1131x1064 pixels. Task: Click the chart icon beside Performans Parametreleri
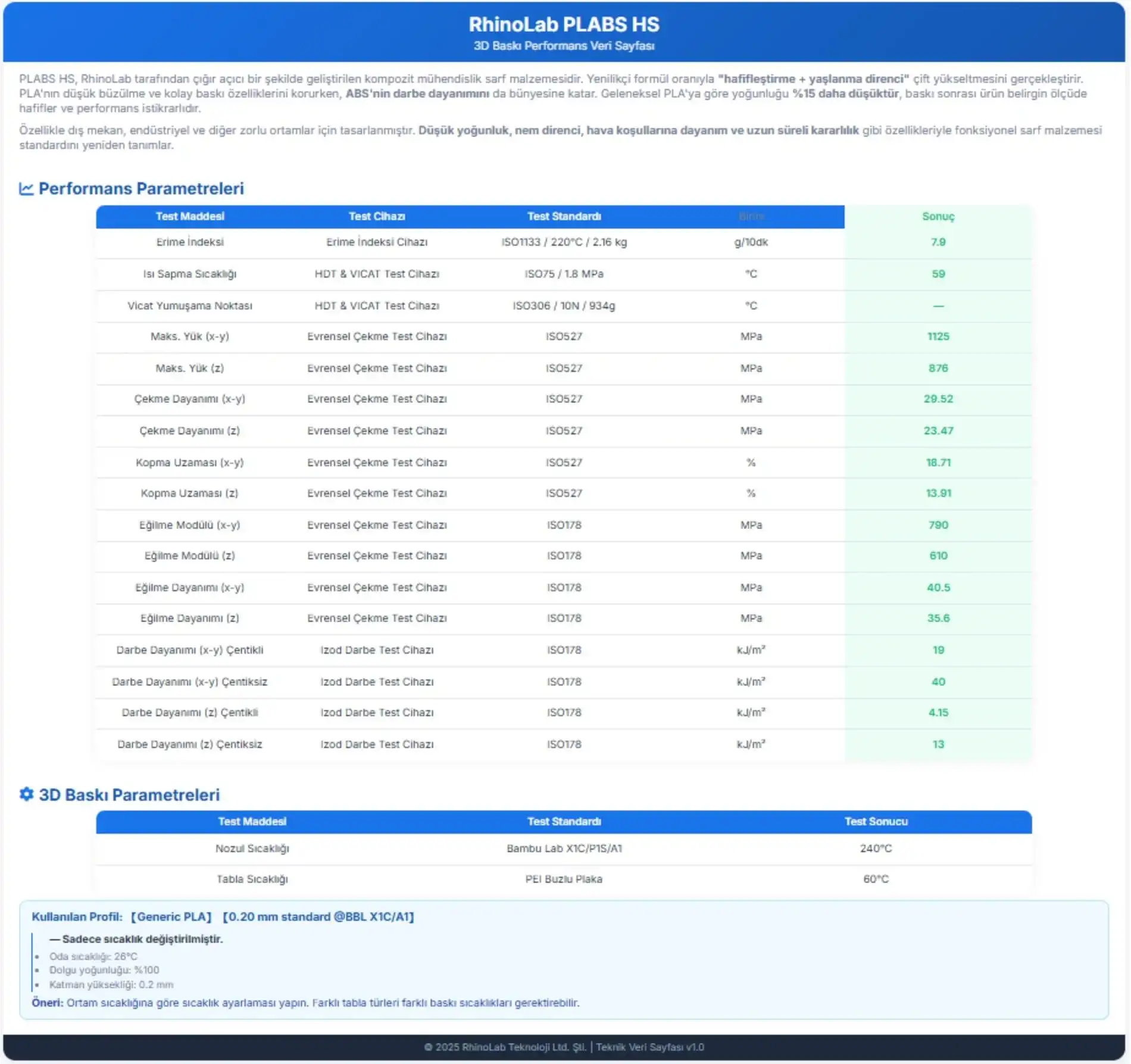[x=26, y=189]
